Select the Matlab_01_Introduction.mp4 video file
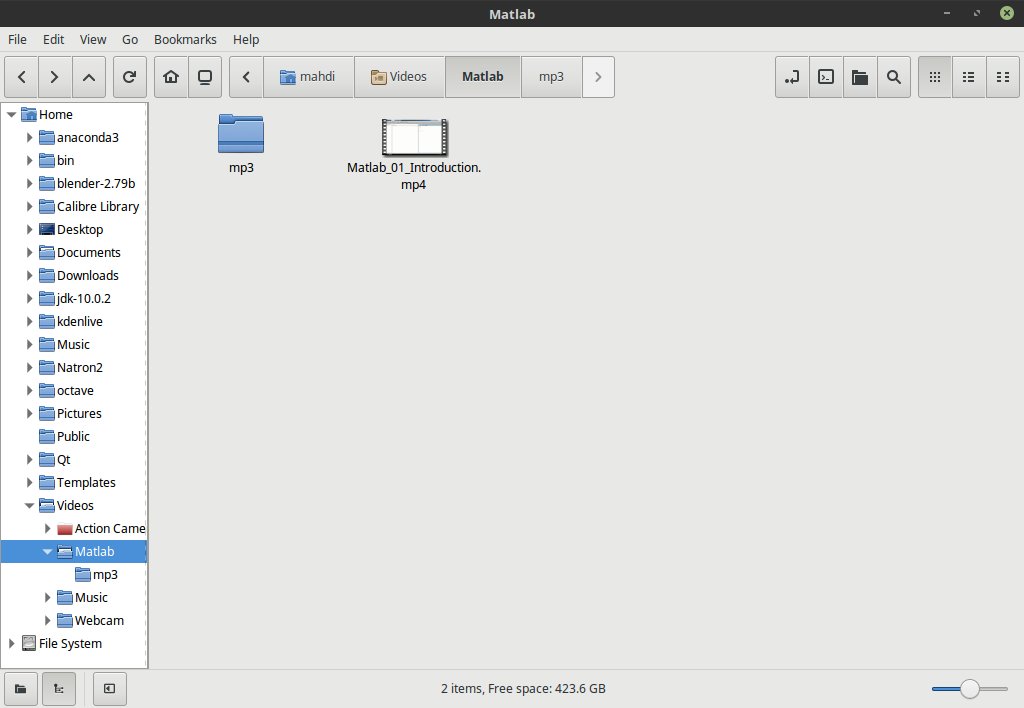 pyautogui.click(x=414, y=154)
